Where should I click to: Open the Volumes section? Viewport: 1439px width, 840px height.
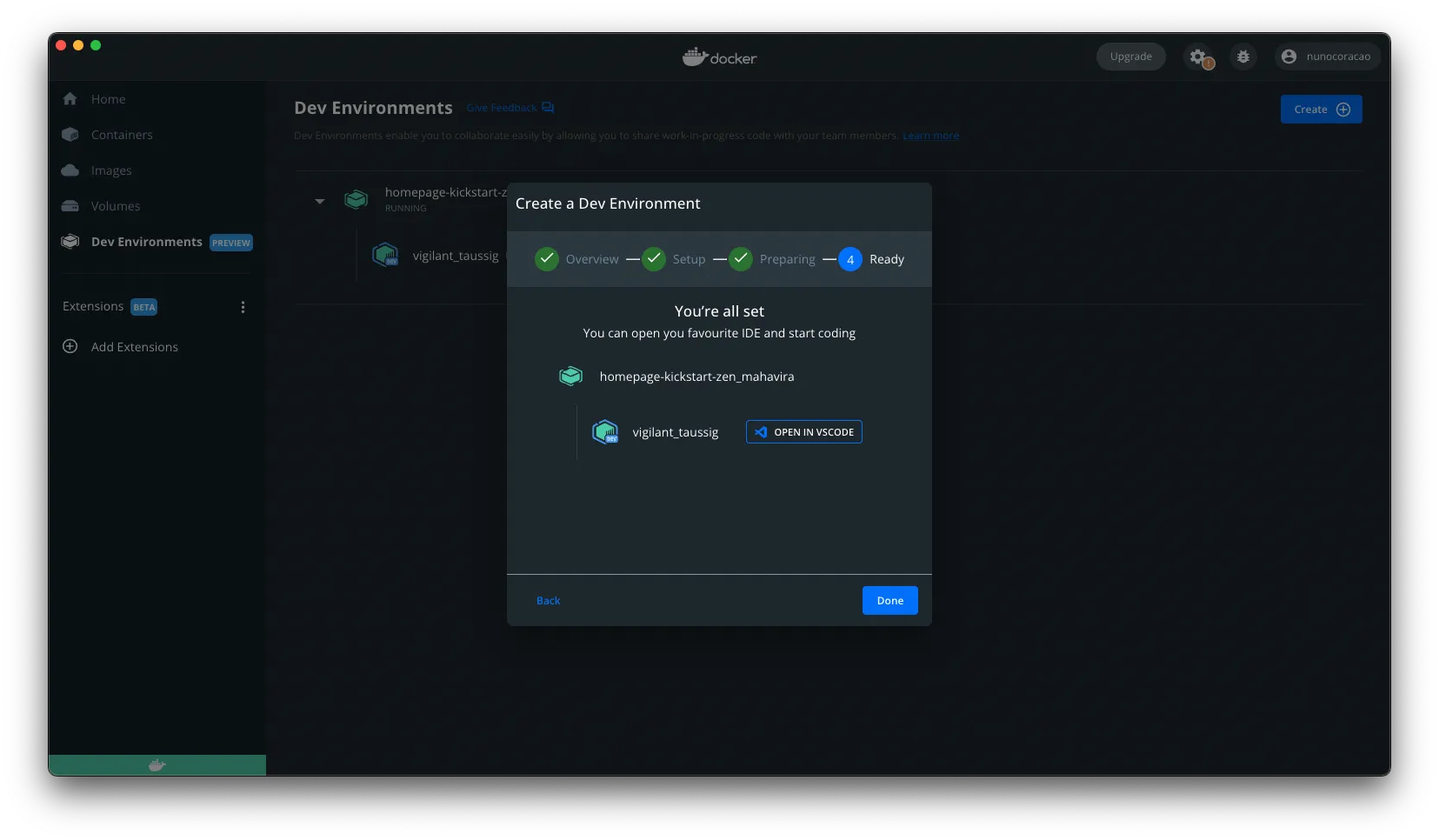click(115, 206)
